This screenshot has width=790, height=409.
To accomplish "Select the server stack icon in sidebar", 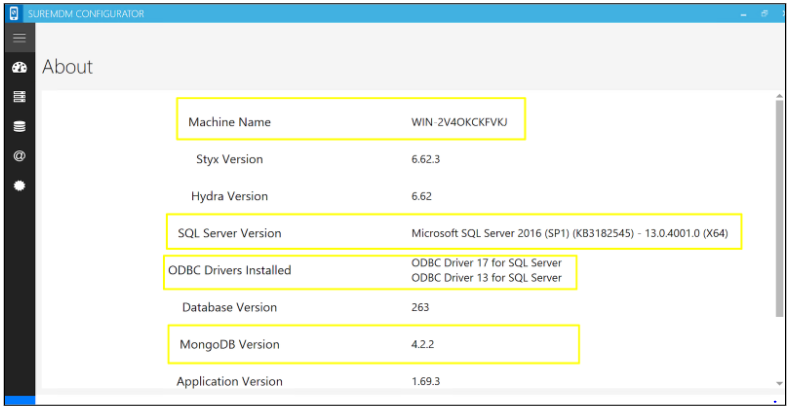I will [x=19, y=97].
